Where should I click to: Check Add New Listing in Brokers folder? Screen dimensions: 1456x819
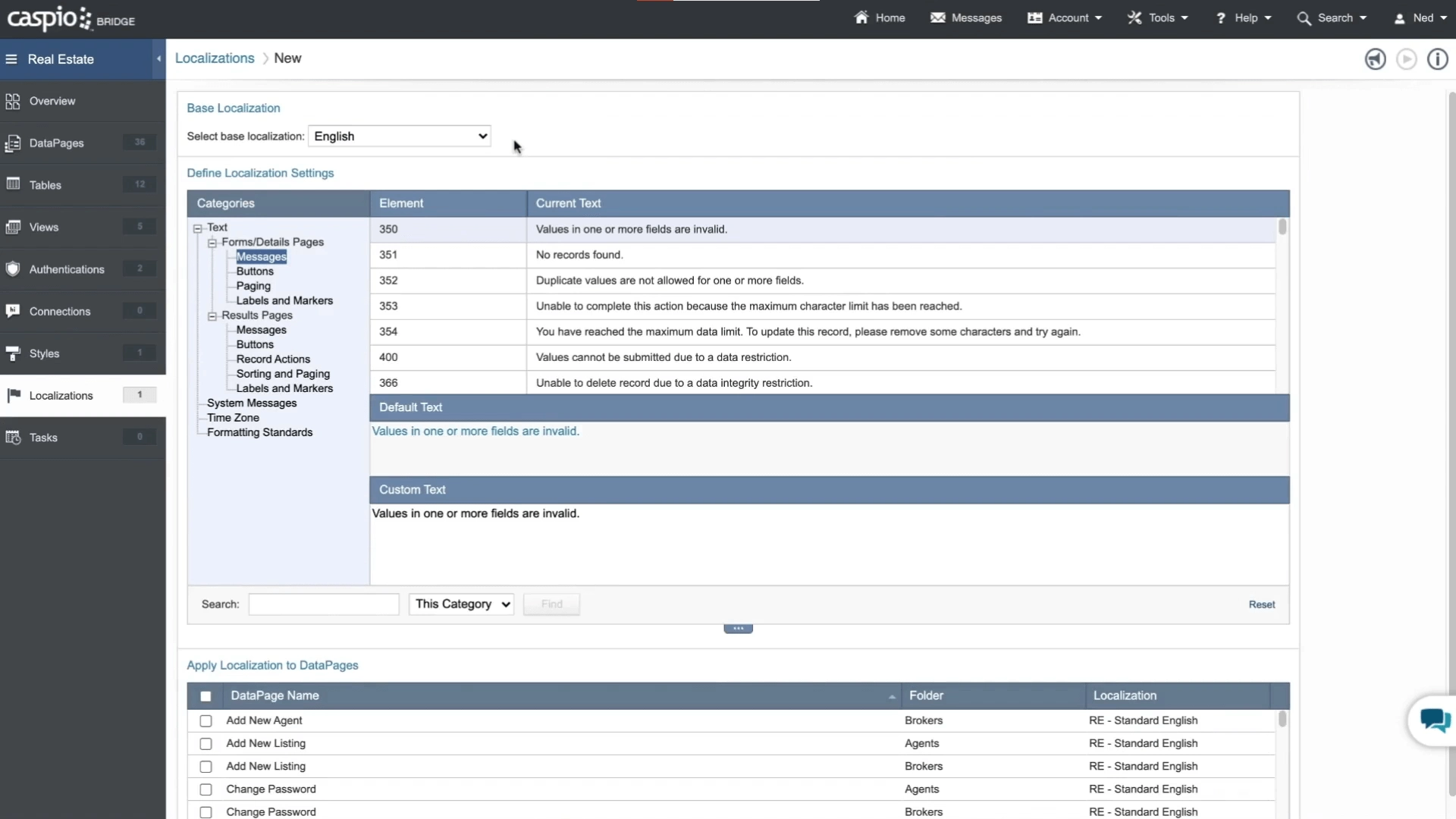[206, 767]
